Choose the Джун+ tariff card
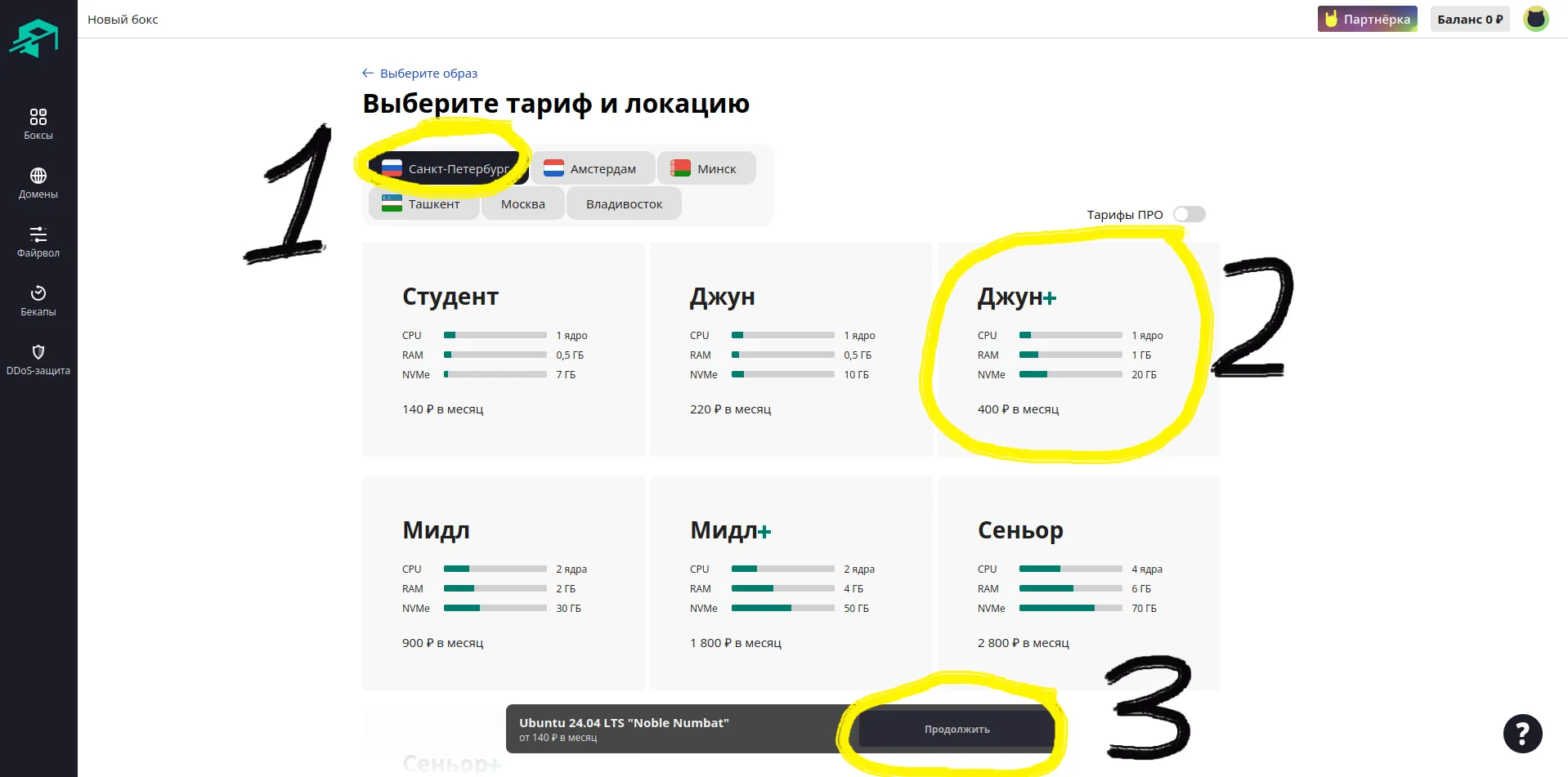 pos(1079,350)
